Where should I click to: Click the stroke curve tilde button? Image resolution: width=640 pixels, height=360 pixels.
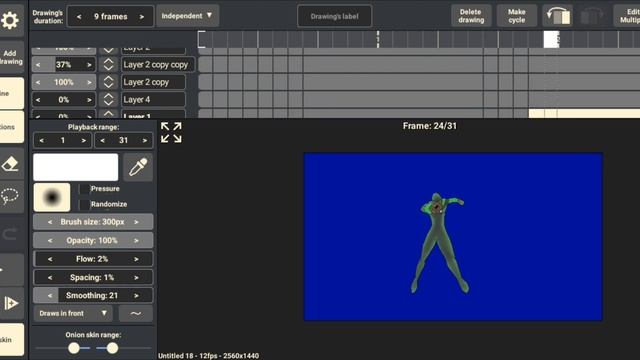point(136,313)
